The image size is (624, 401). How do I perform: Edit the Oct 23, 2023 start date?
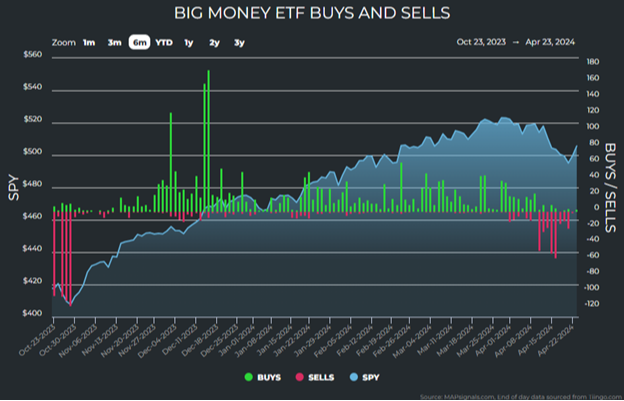click(483, 42)
